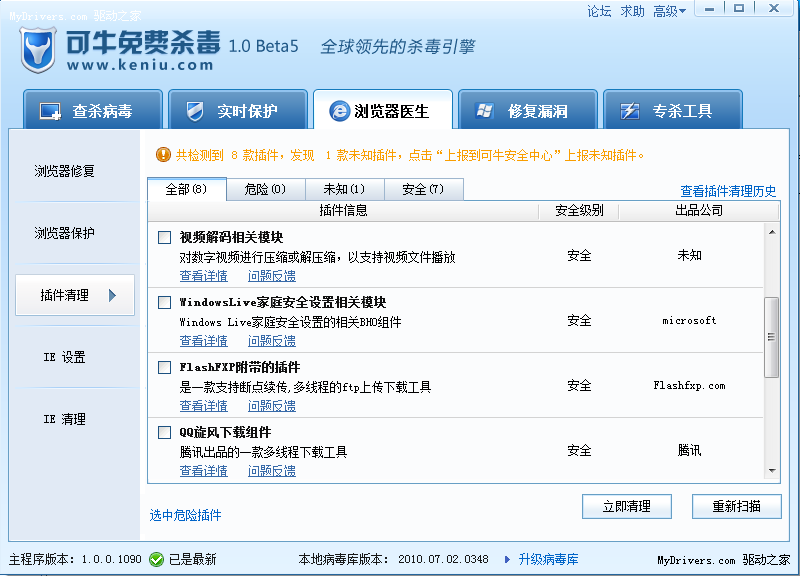Click the Keniu bull shield logo
Viewport: 800px width, 576px height.
coord(37,48)
